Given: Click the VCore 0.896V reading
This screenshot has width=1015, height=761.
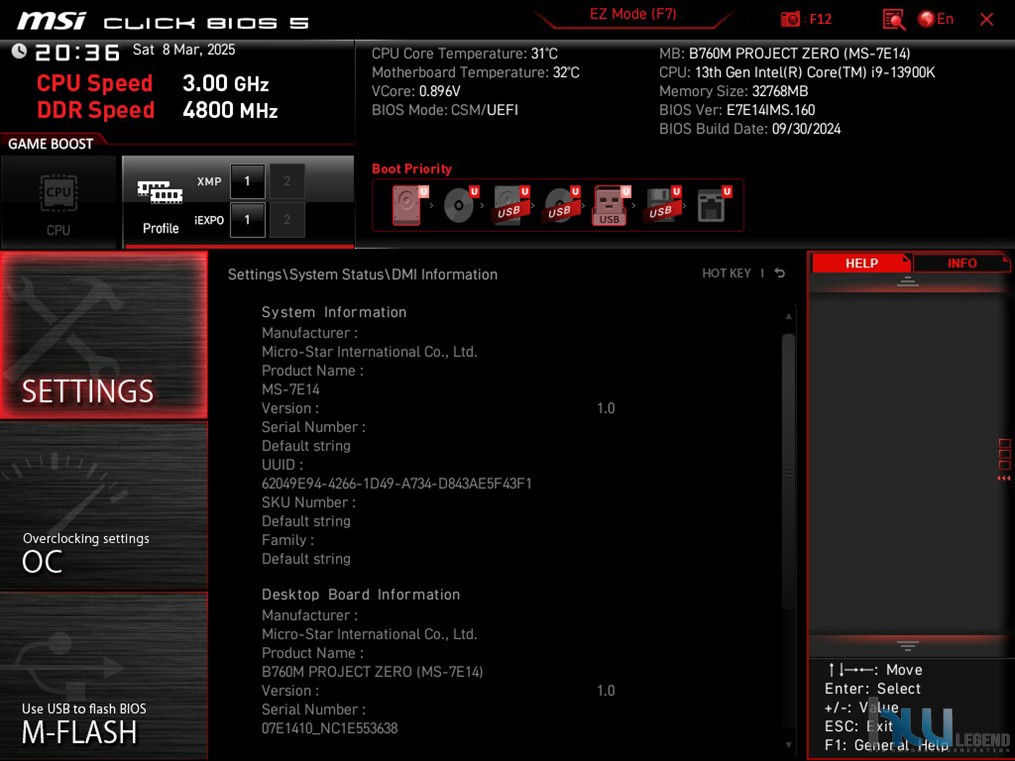Looking at the screenshot, I should point(416,91).
